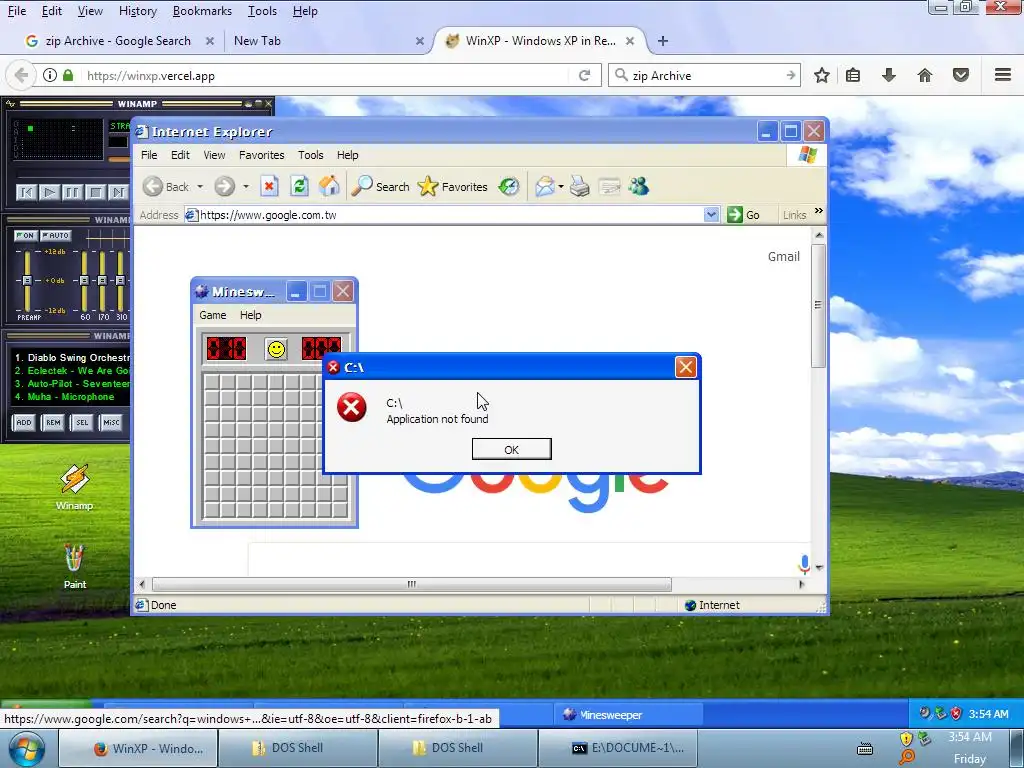The width and height of the screenshot is (1024, 768).
Task: Click Edit icon in Internet Explorer toolbar
Action: [609, 187]
